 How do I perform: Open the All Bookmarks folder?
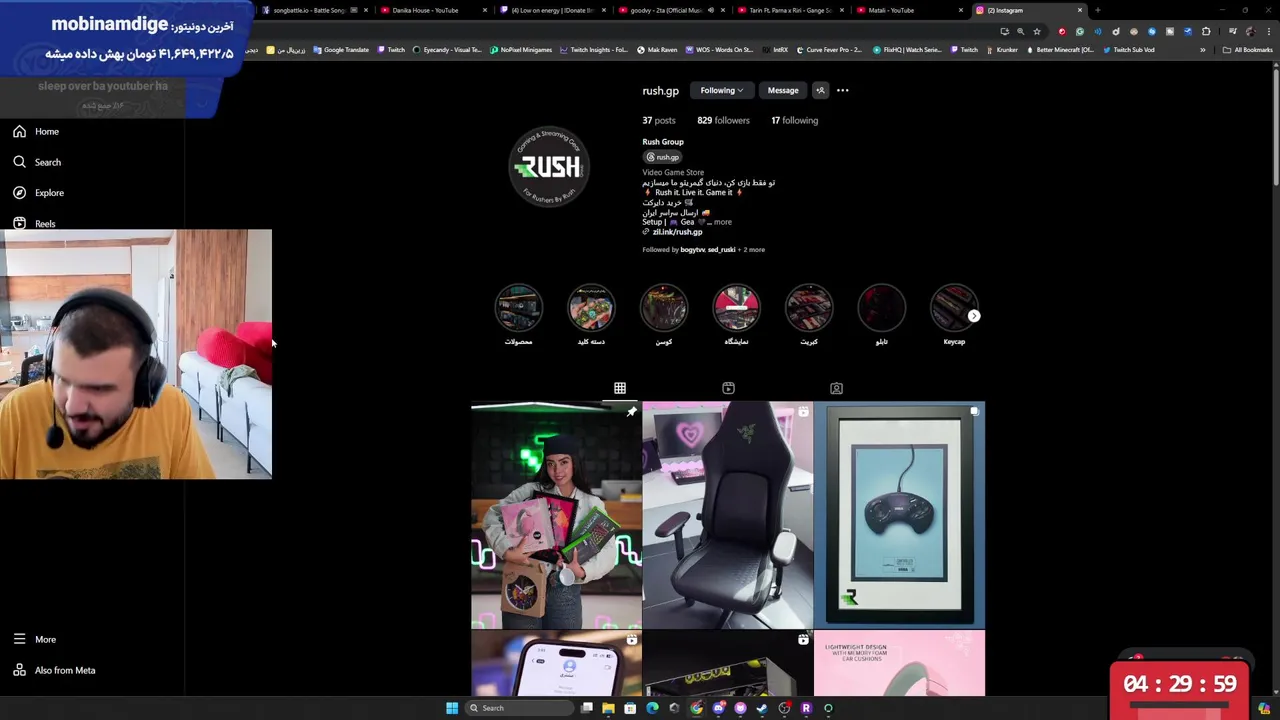pos(1248,50)
